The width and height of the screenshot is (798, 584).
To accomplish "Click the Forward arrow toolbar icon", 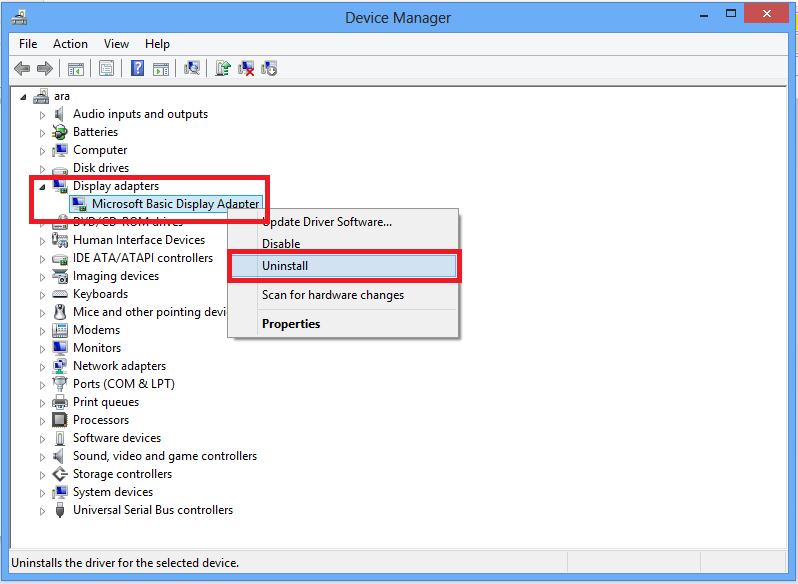I will [x=44, y=68].
